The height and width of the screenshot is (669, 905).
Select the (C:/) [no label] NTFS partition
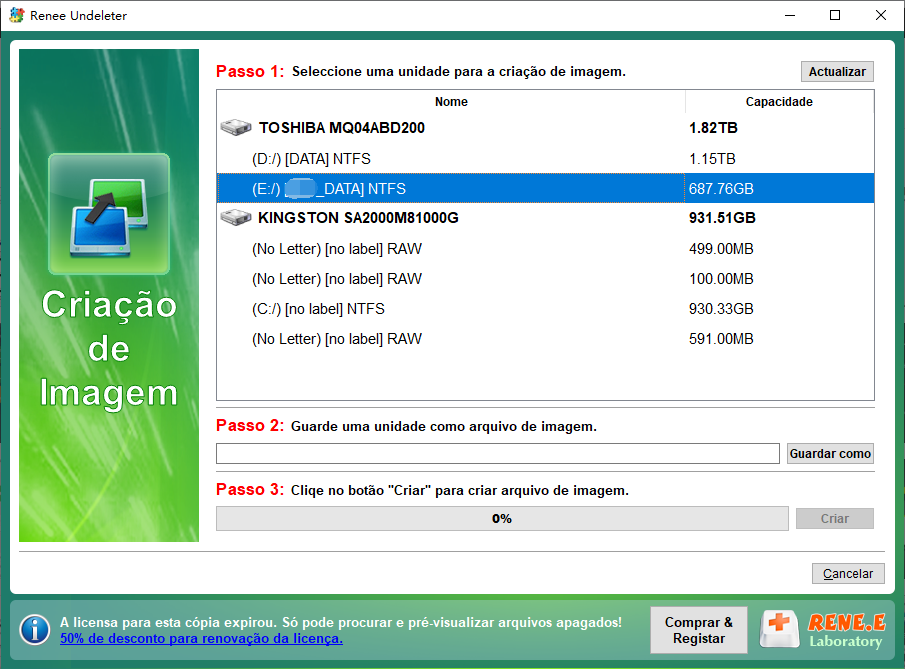tap(545, 309)
